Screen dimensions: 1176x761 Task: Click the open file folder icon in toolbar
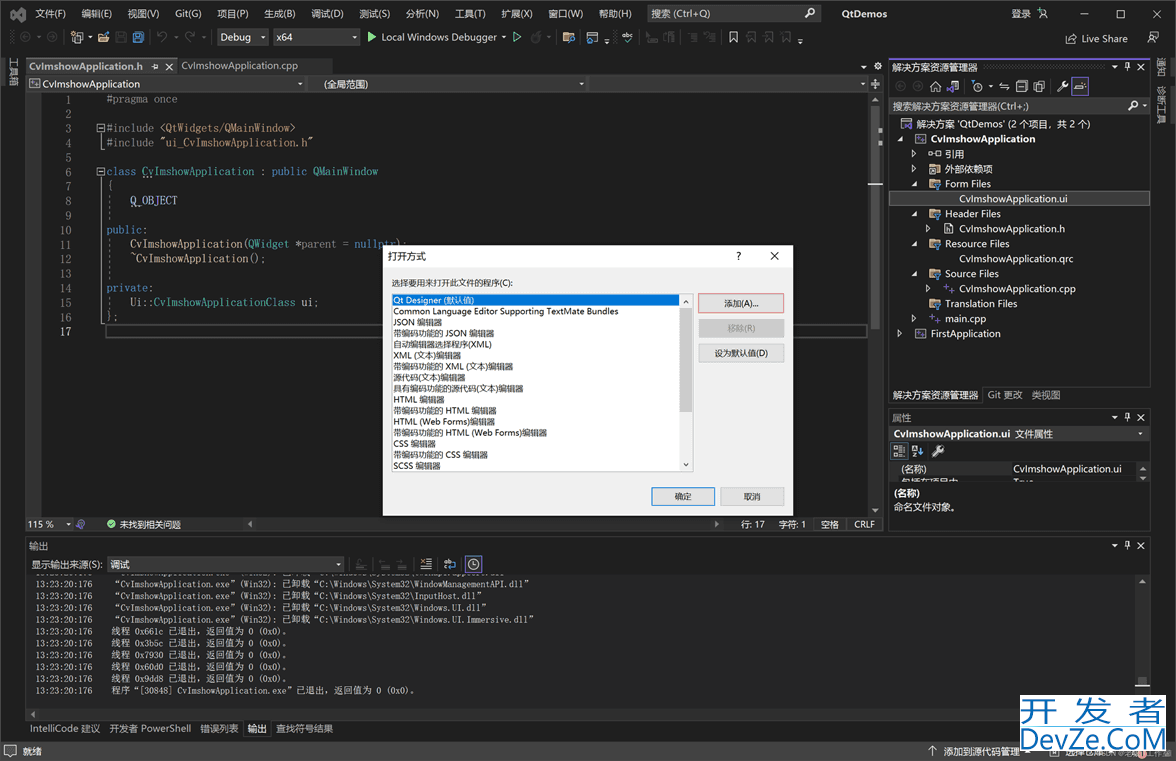(x=104, y=37)
